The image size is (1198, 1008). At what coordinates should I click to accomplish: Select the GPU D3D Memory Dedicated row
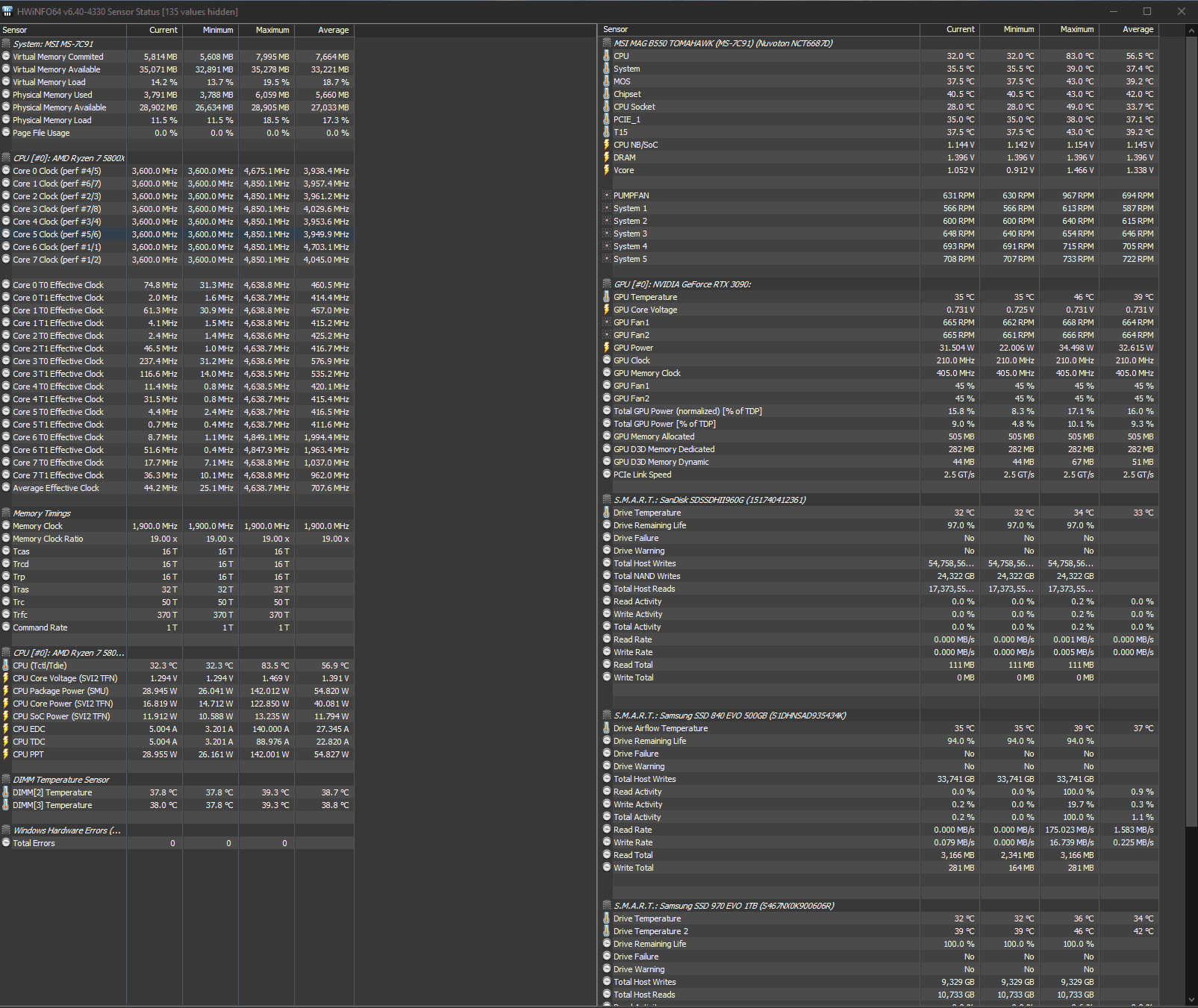[880, 449]
